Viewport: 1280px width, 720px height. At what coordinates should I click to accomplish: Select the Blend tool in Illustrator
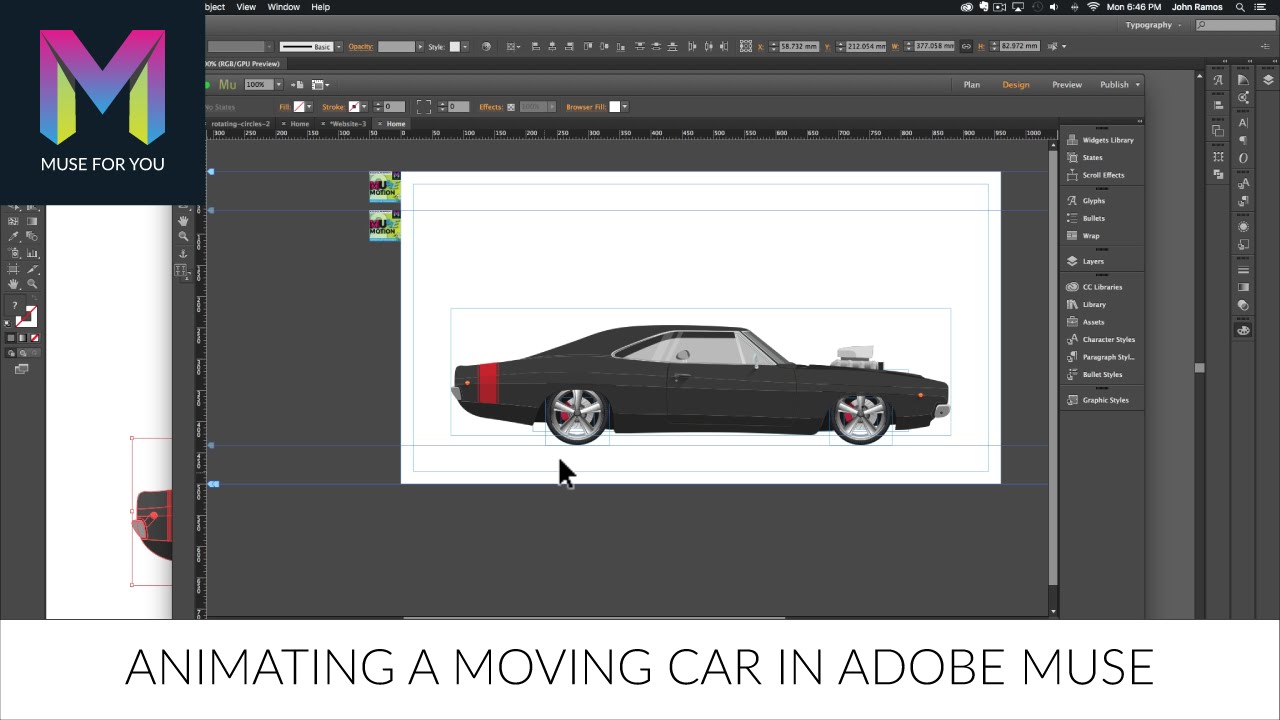32,237
